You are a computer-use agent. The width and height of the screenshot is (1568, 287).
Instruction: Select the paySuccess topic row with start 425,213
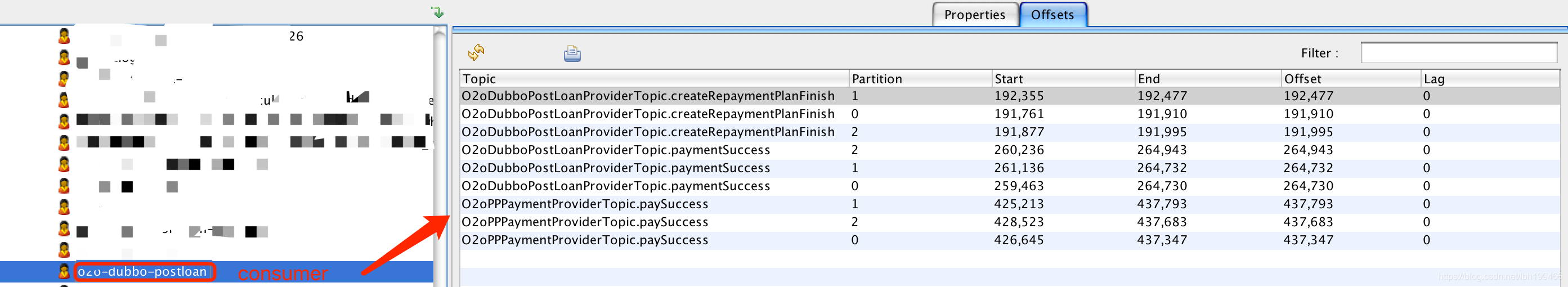click(1010, 204)
